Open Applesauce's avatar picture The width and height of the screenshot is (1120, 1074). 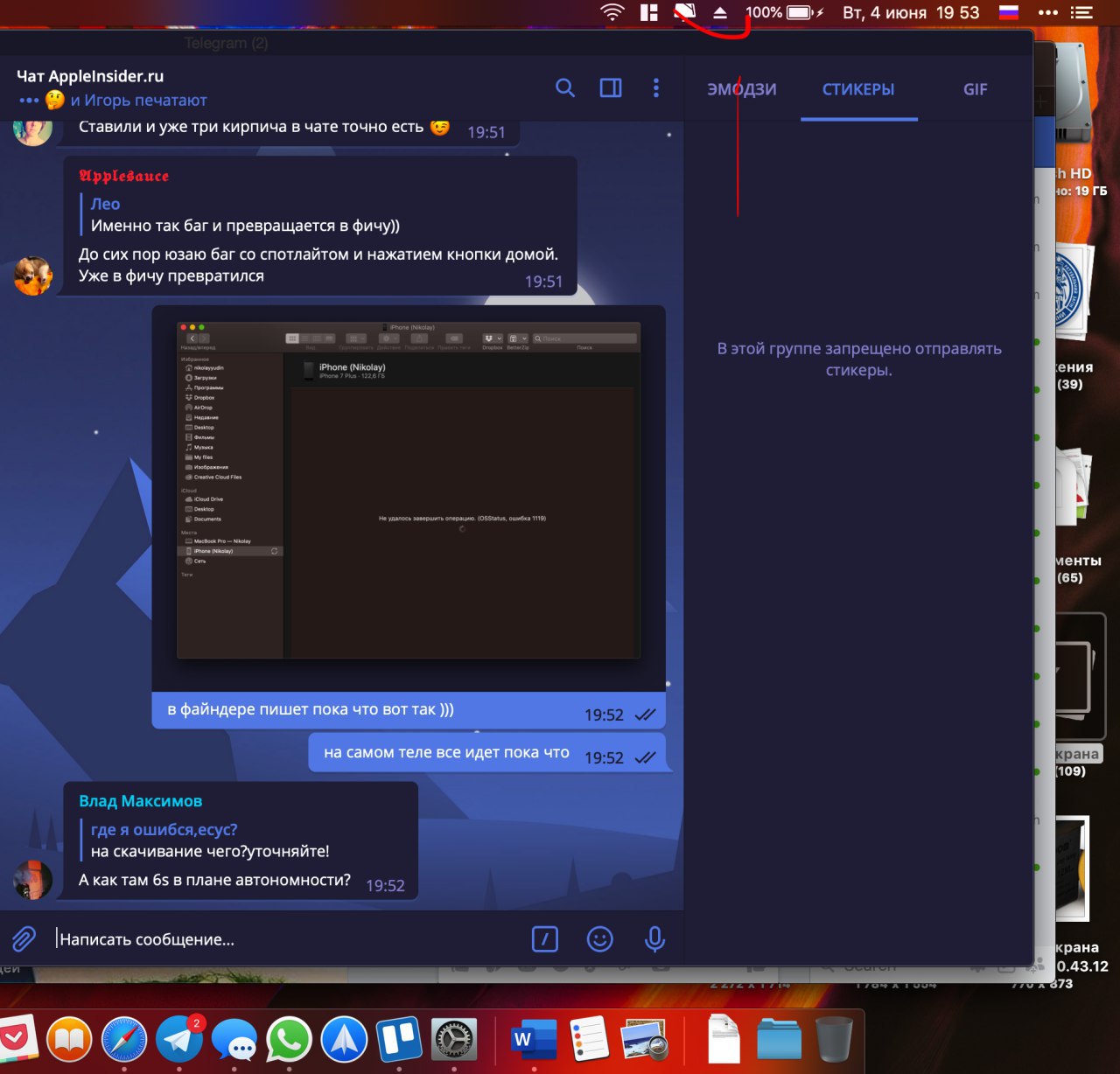[x=33, y=275]
